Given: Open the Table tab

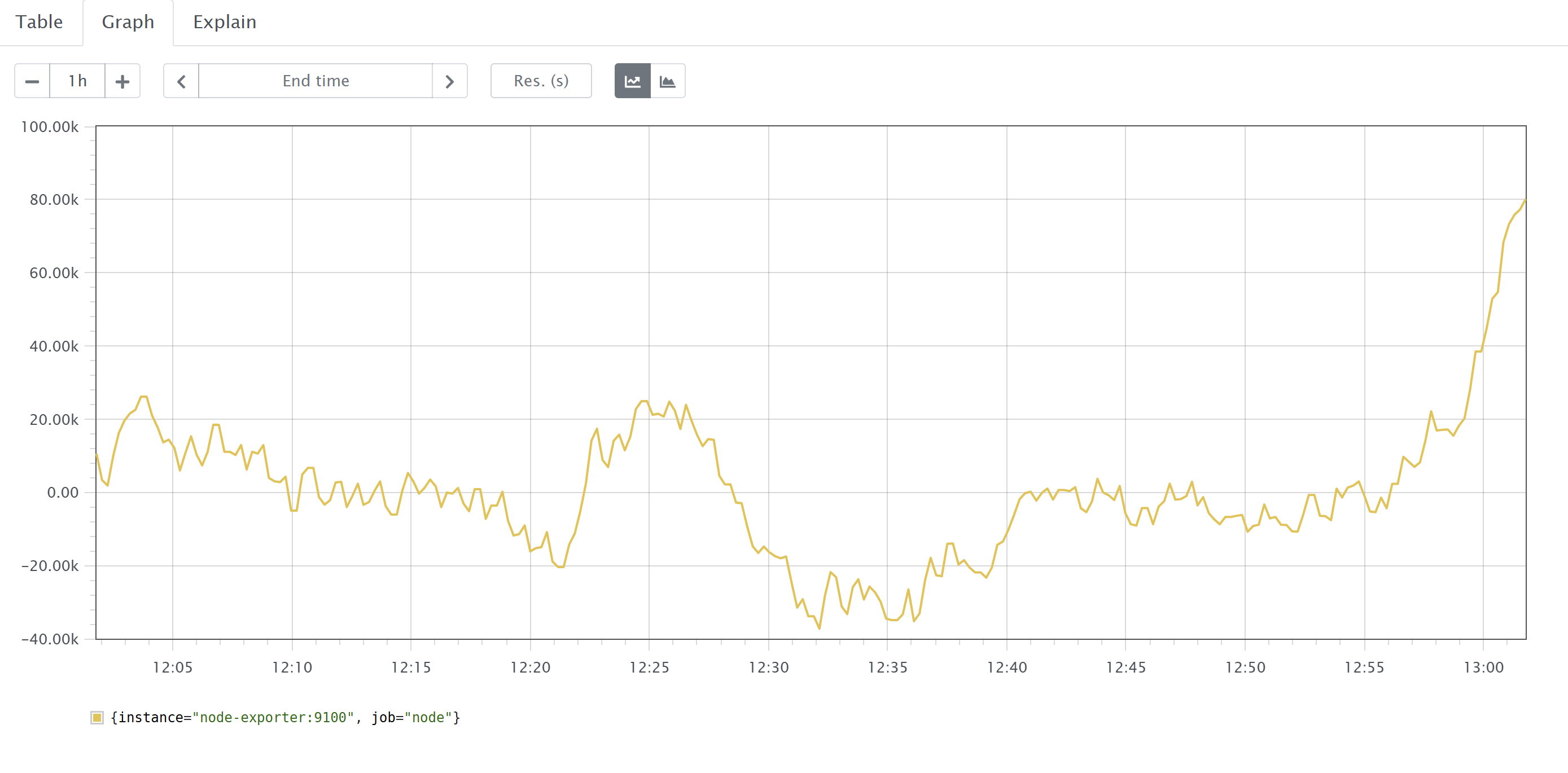Looking at the screenshot, I should coord(40,22).
